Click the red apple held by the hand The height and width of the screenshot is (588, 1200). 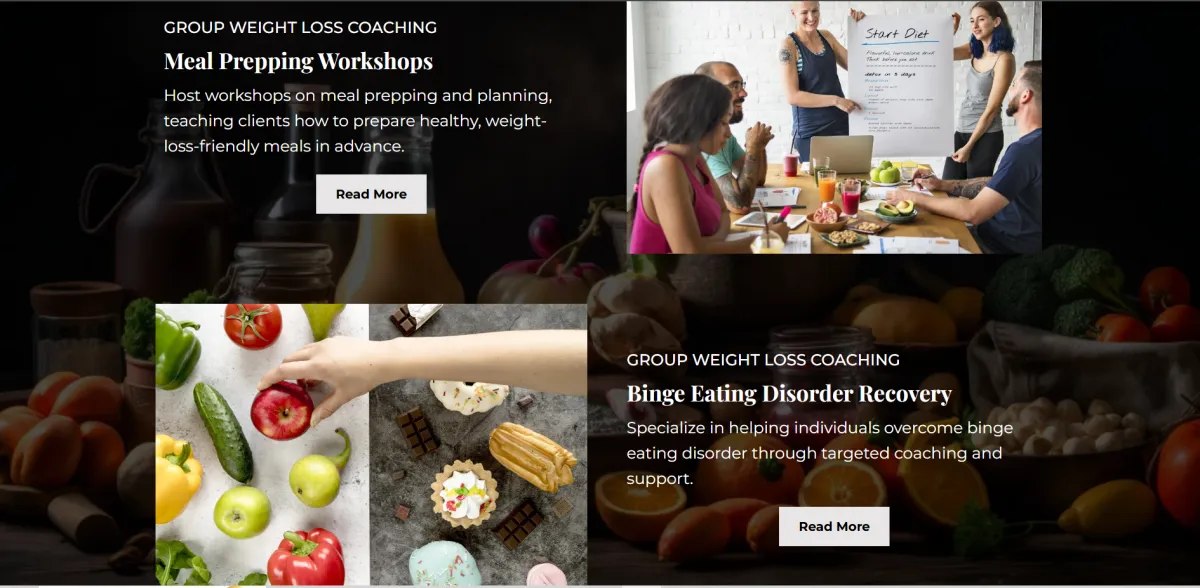pyautogui.click(x=282, y=410)
